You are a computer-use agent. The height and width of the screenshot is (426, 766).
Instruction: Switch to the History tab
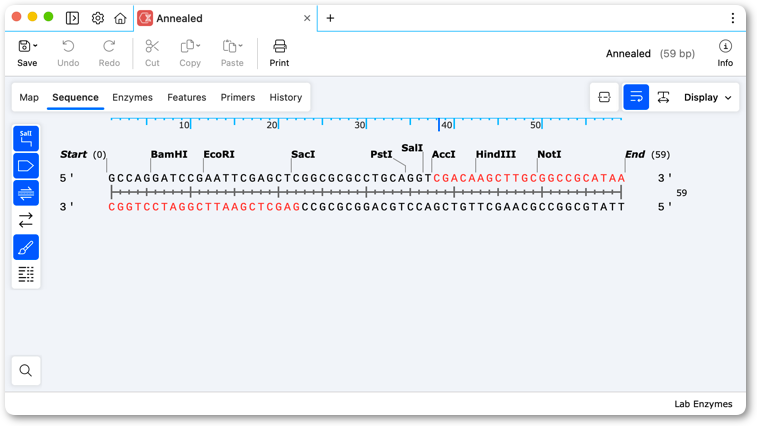tap(286, 97)
